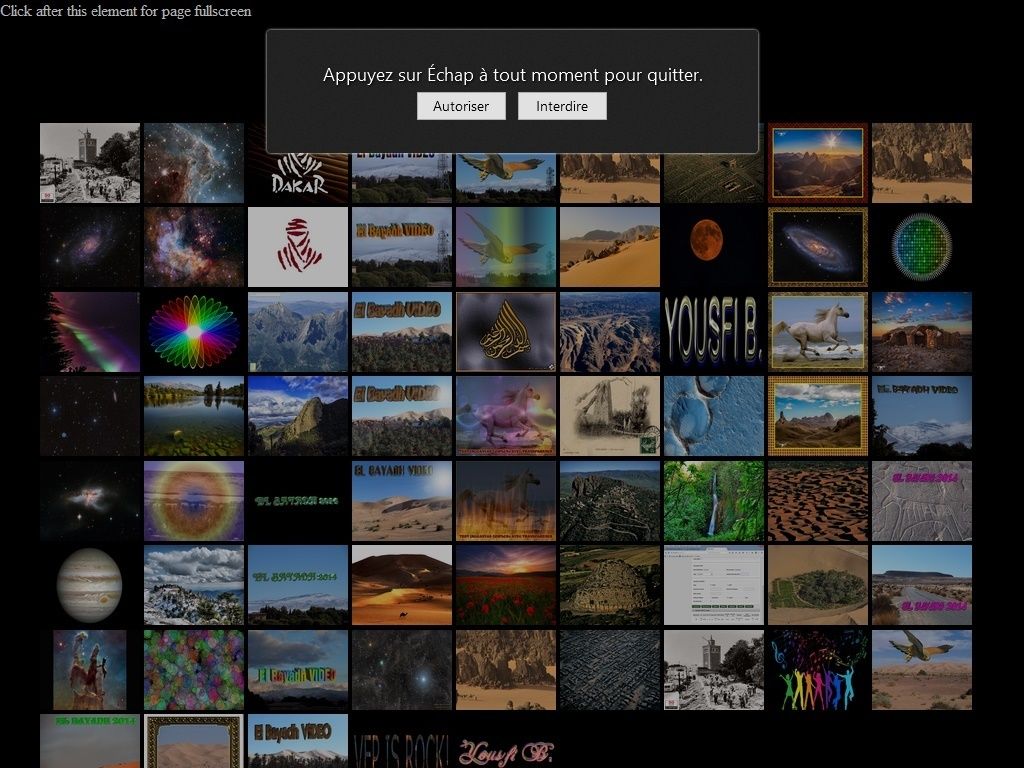Open the gold-framed Andromeda galaxy thumbnail
The image size is (1024, 768).
(817, 246)
